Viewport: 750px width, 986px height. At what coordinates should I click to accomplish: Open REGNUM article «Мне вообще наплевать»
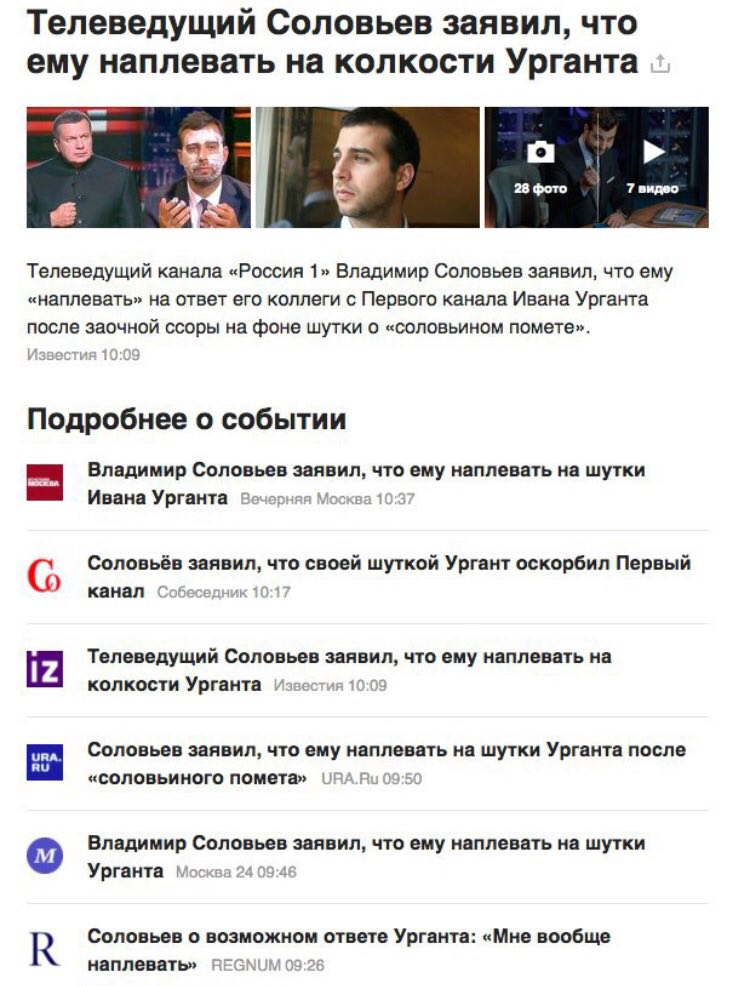click(349, 950)
